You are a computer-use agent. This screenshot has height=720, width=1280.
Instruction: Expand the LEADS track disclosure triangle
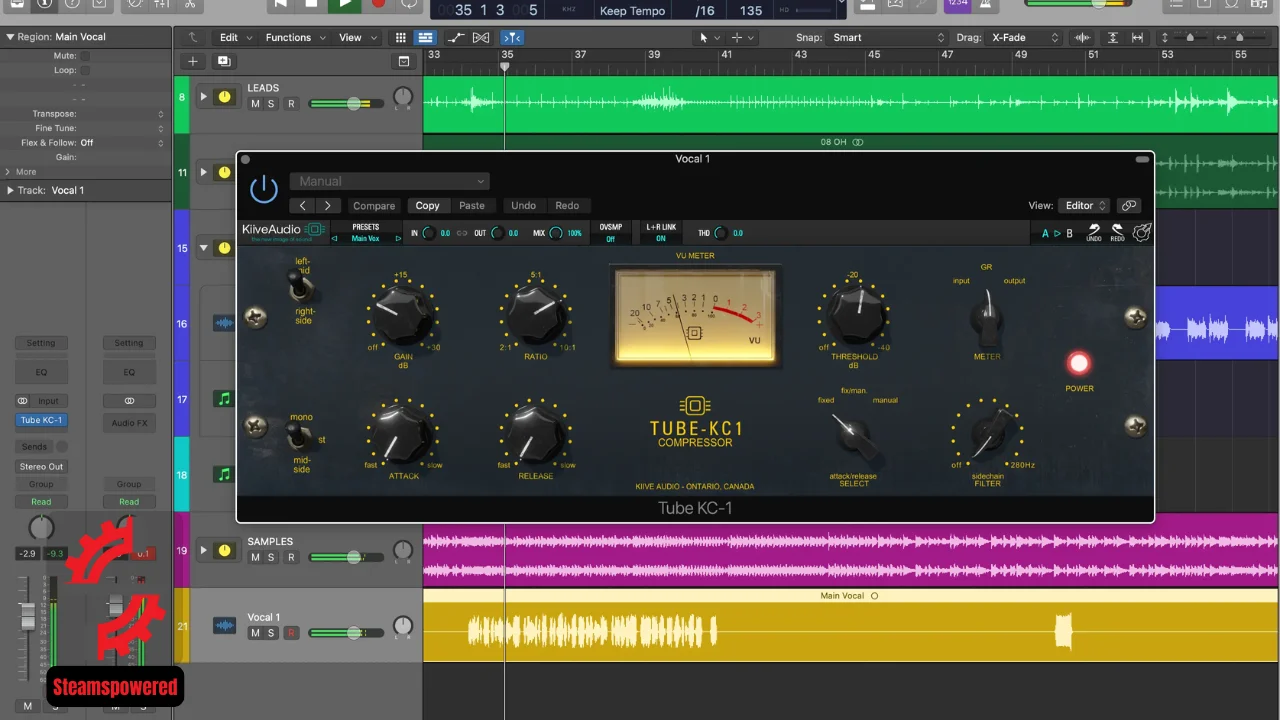tap(203, 97)
